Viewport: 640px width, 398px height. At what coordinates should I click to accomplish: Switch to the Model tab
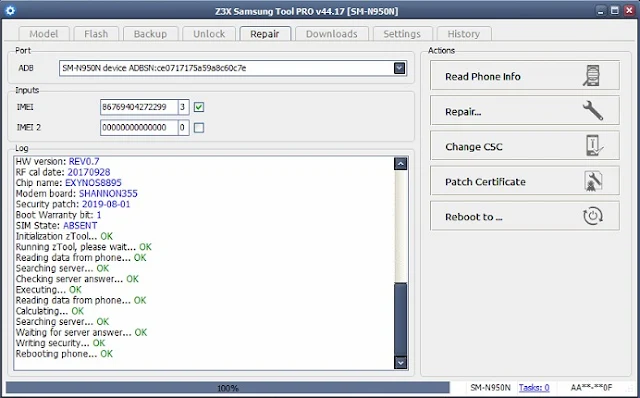44,34
